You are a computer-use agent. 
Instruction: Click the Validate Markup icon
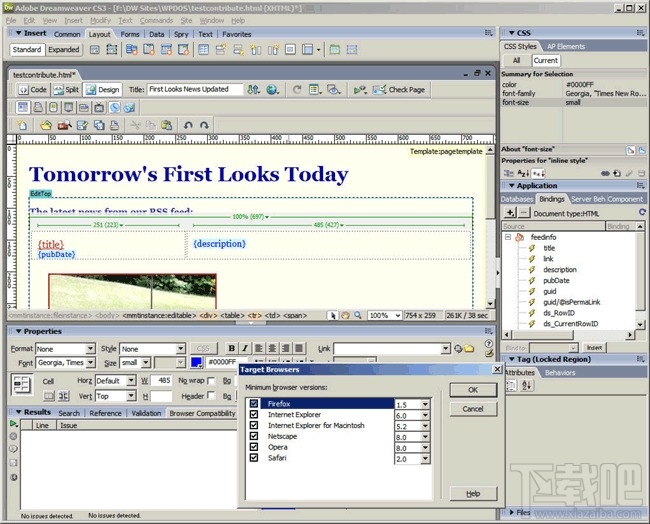pos(360,90)
